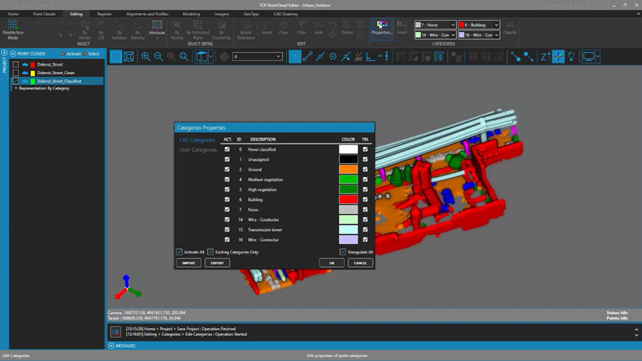Click the monitor display icon

(588, 56)
